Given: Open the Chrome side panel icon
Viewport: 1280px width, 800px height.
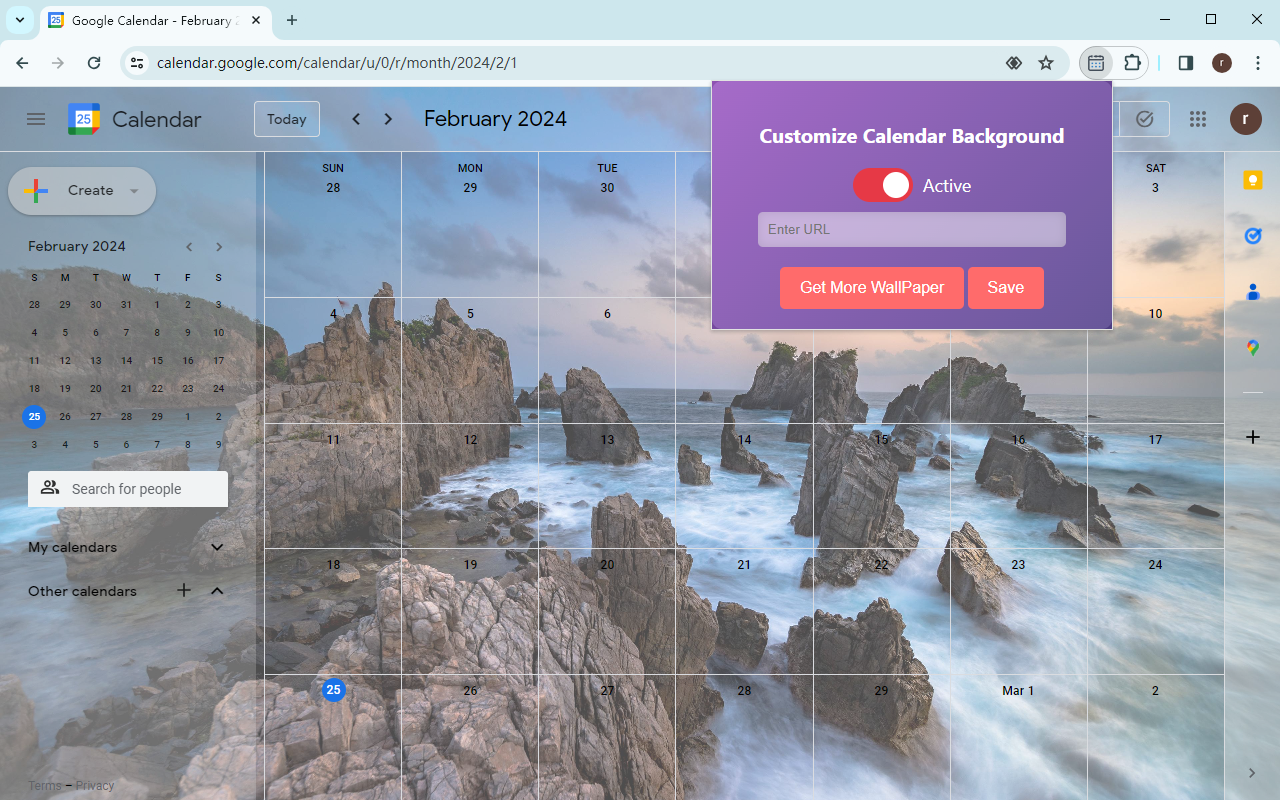Looking at the screenshot, I should point(1186,63).
